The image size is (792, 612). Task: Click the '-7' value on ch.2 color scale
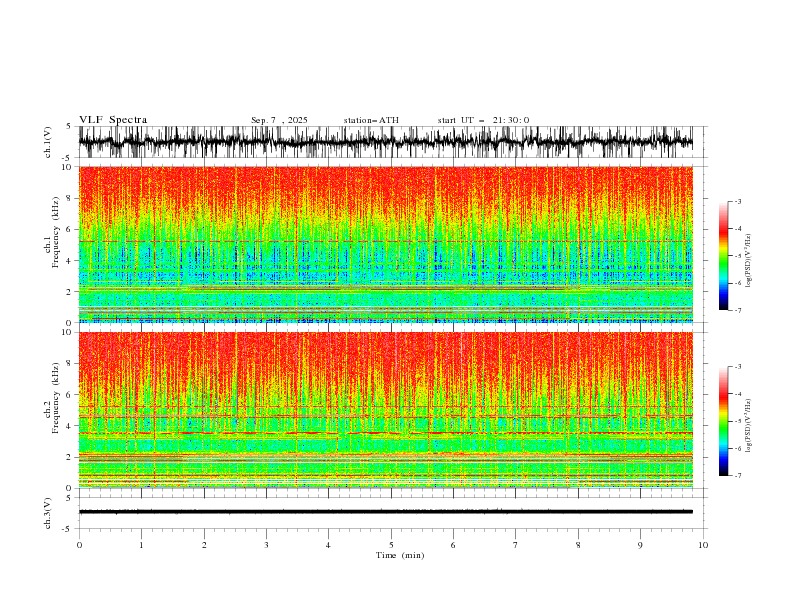tap(738, 476)
